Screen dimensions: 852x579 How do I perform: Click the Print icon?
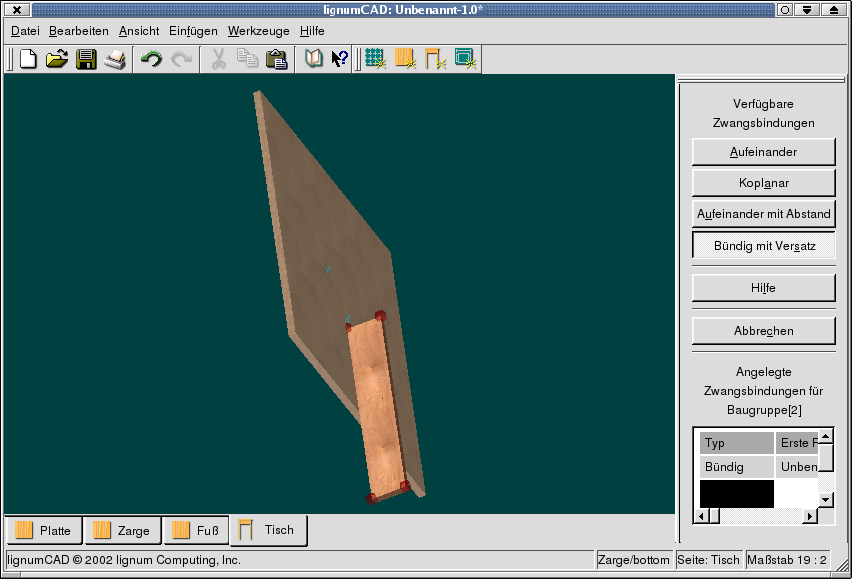pyautogui.click(x=115, y=59)
